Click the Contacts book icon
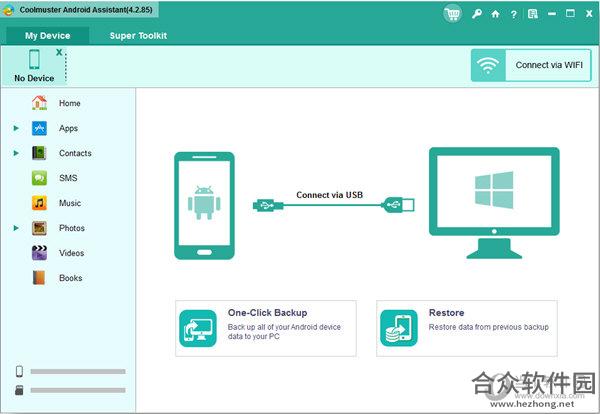This screenshot has height=414, width=600. pos(39,153)
